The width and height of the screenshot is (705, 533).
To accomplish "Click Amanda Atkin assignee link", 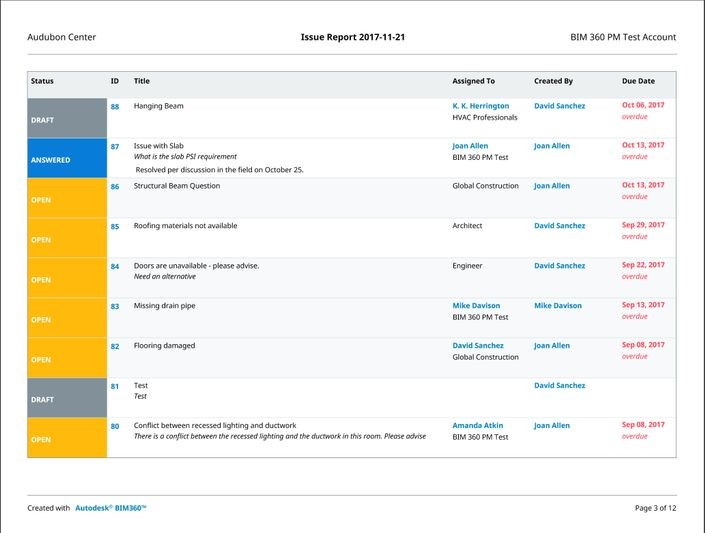I will pos(477,426).
